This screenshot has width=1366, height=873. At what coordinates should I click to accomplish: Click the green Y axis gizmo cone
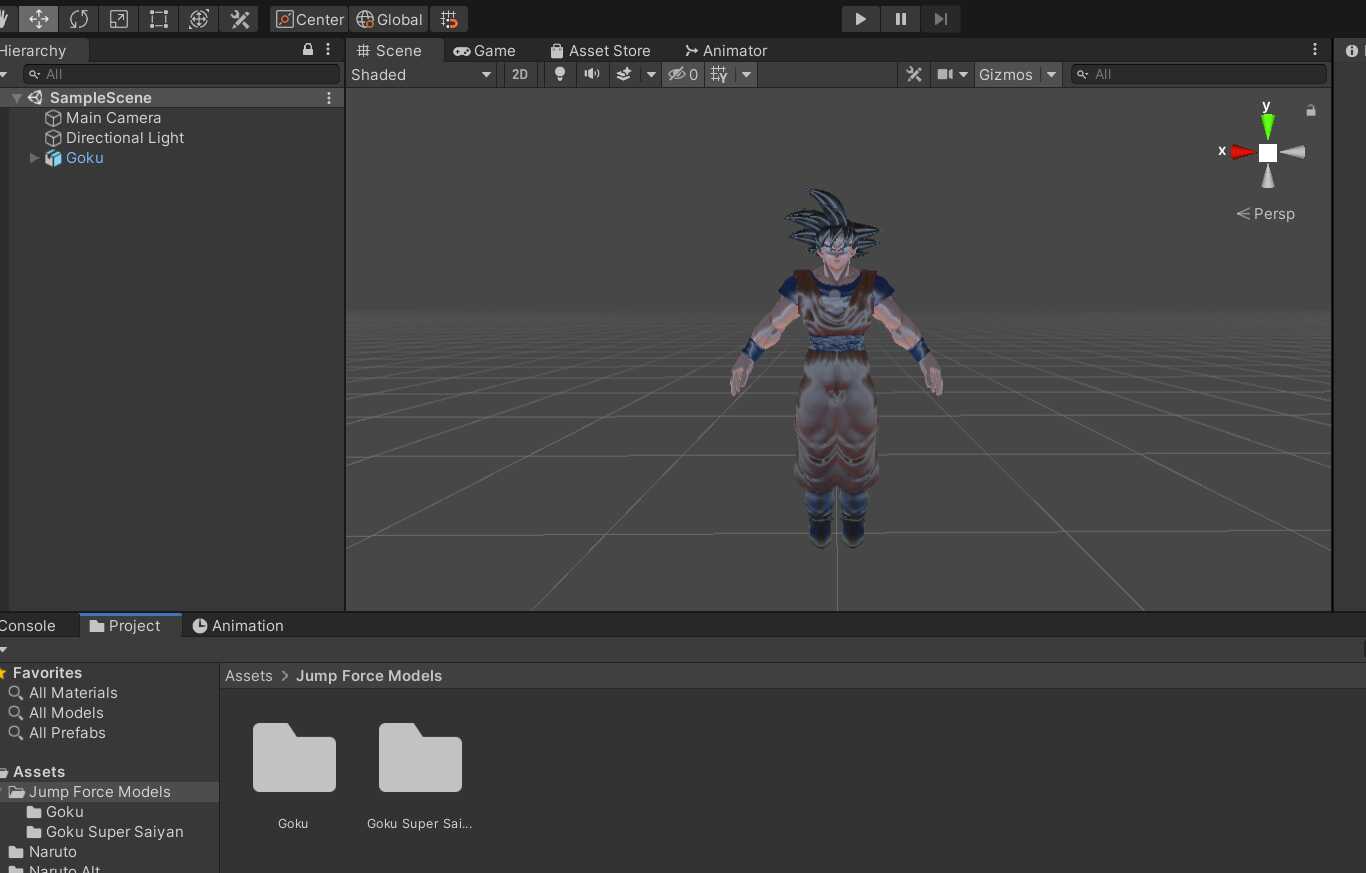[1268, 125]
